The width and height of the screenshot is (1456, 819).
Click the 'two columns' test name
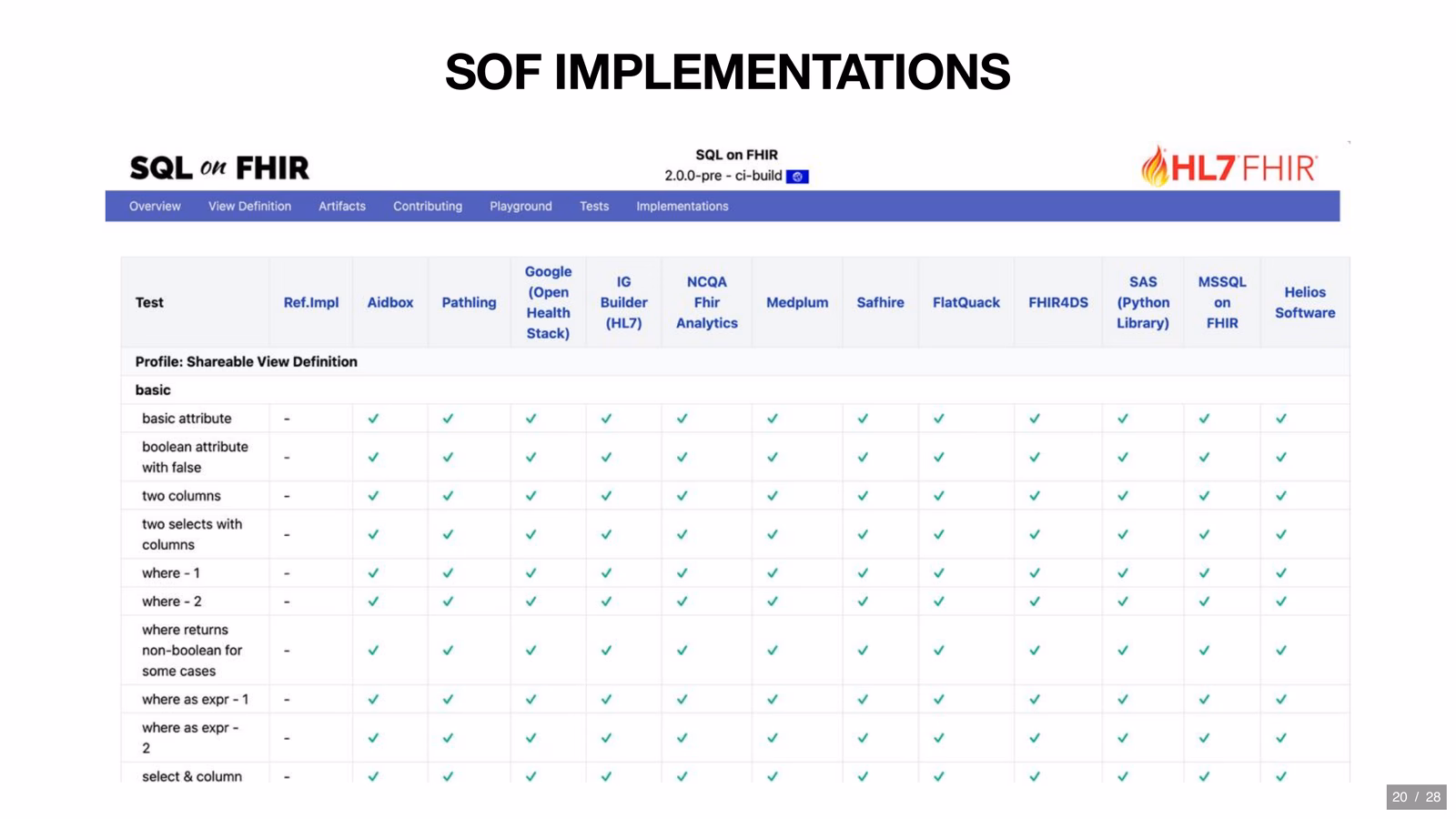(181, 496)
